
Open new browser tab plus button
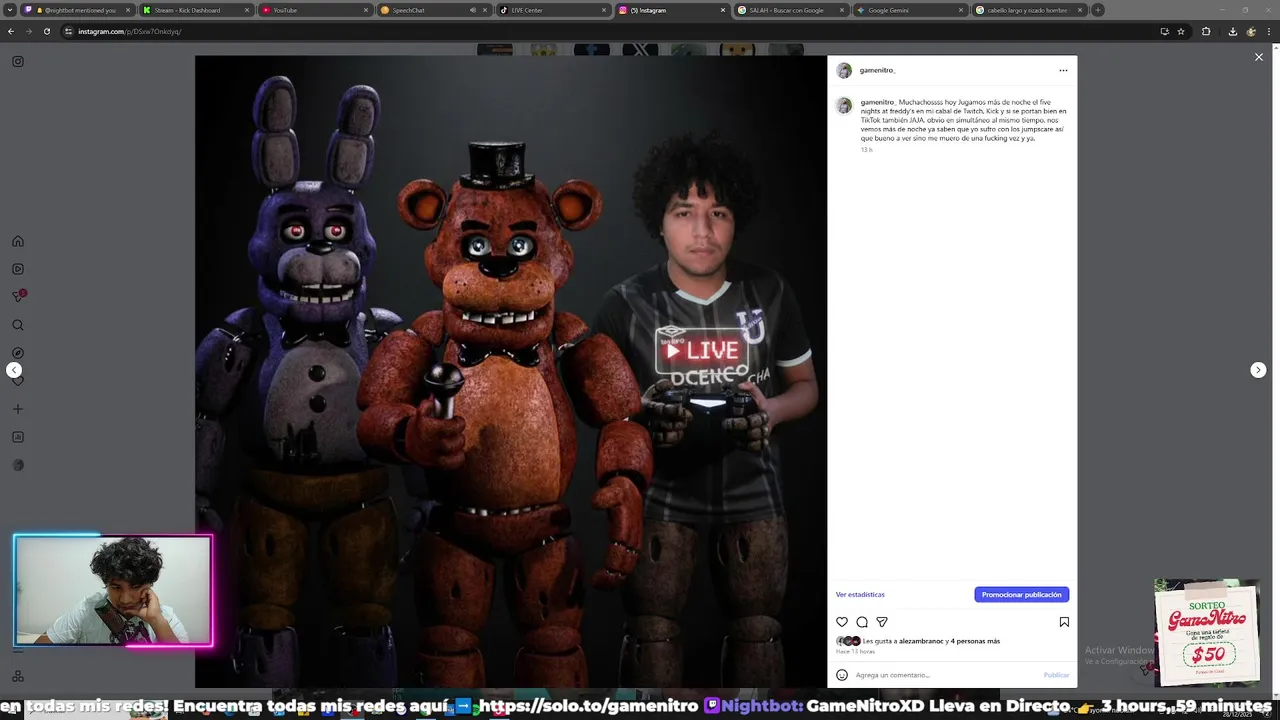(x=1097, y=10)
